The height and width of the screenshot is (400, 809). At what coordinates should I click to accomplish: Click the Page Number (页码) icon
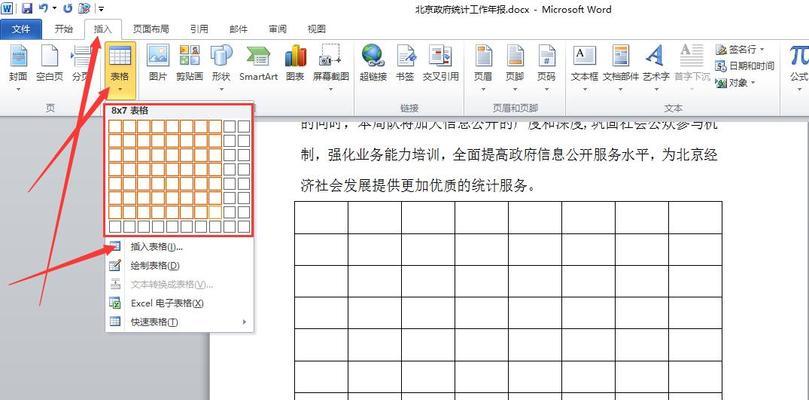point(546,55)
